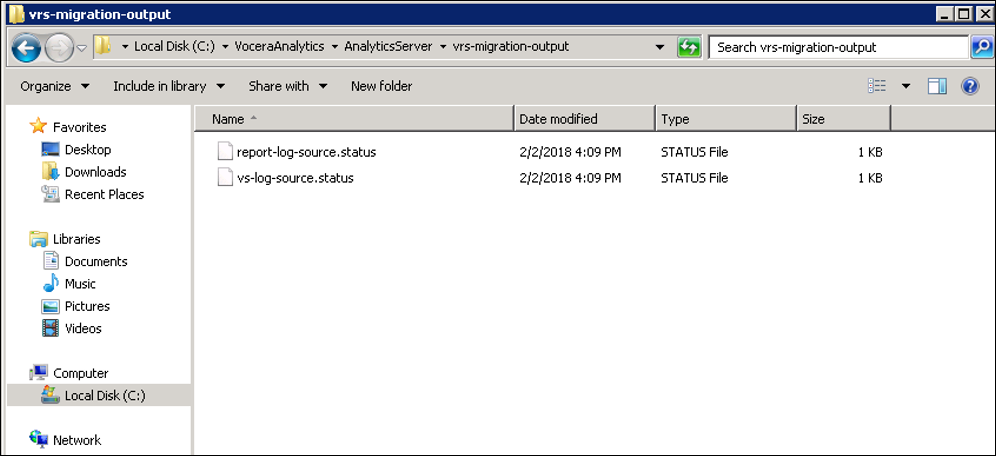996x456 pixels.
Task: Click the Computer monitor icon
Action: [39, 372]
